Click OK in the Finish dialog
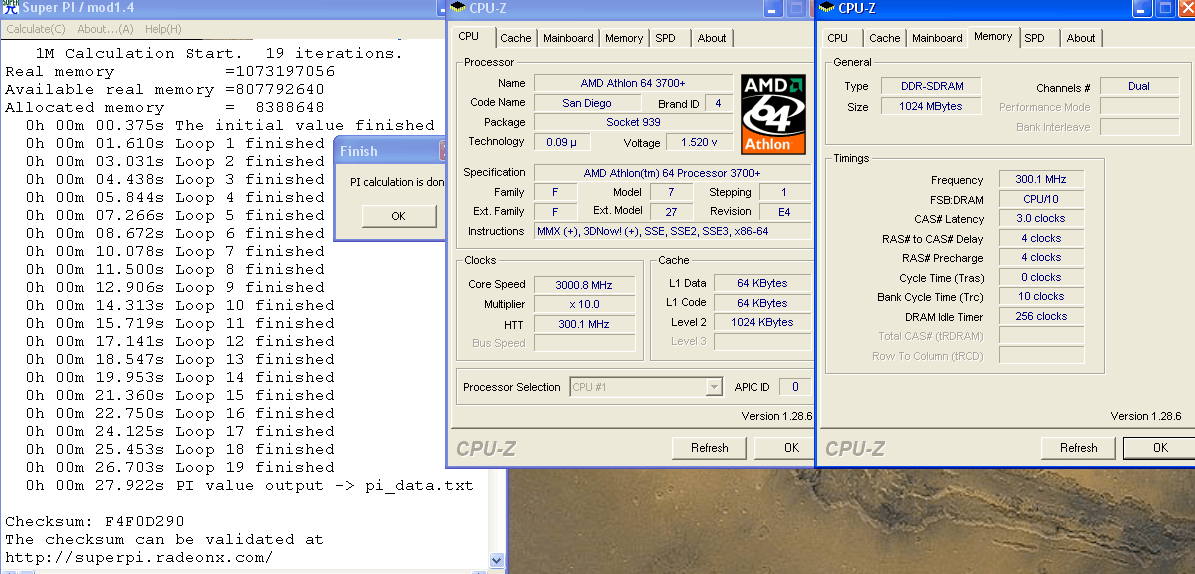The image size is (1195, 574). [x=399, y=216]
